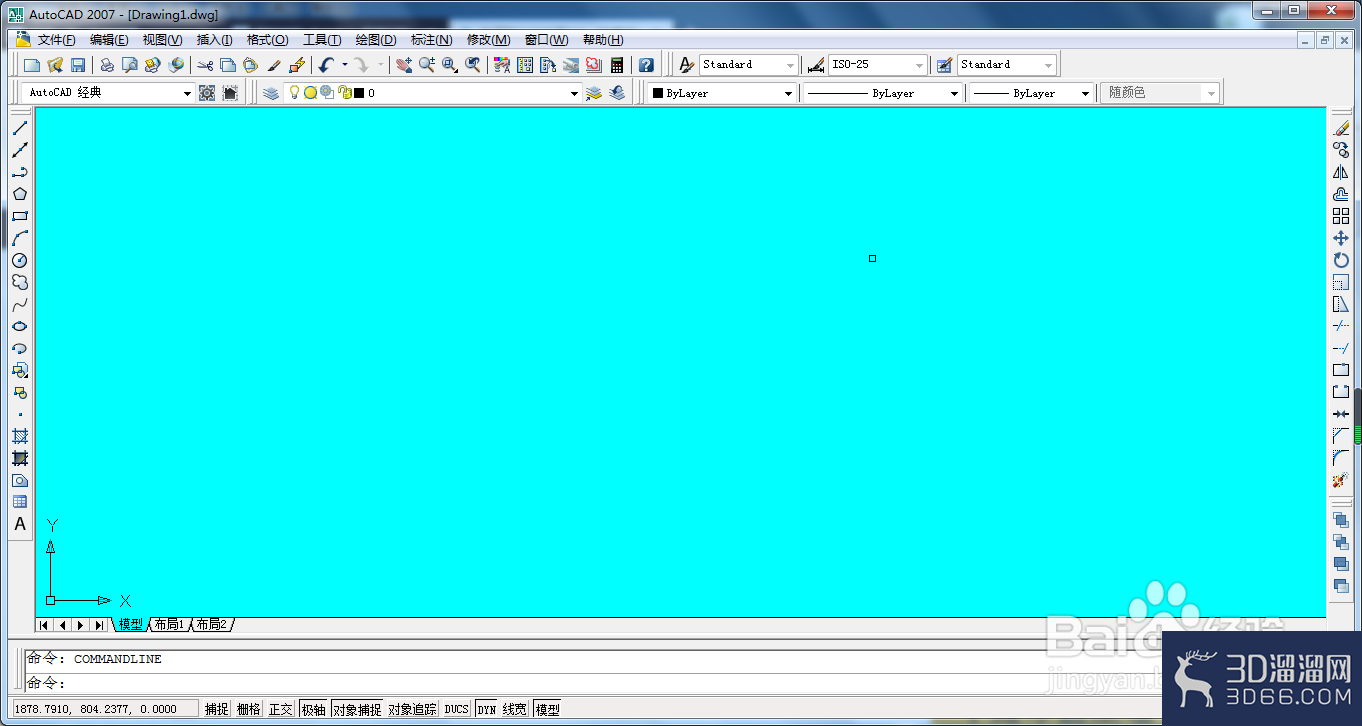Select the Spline curve tool

(x=20, y=304)
